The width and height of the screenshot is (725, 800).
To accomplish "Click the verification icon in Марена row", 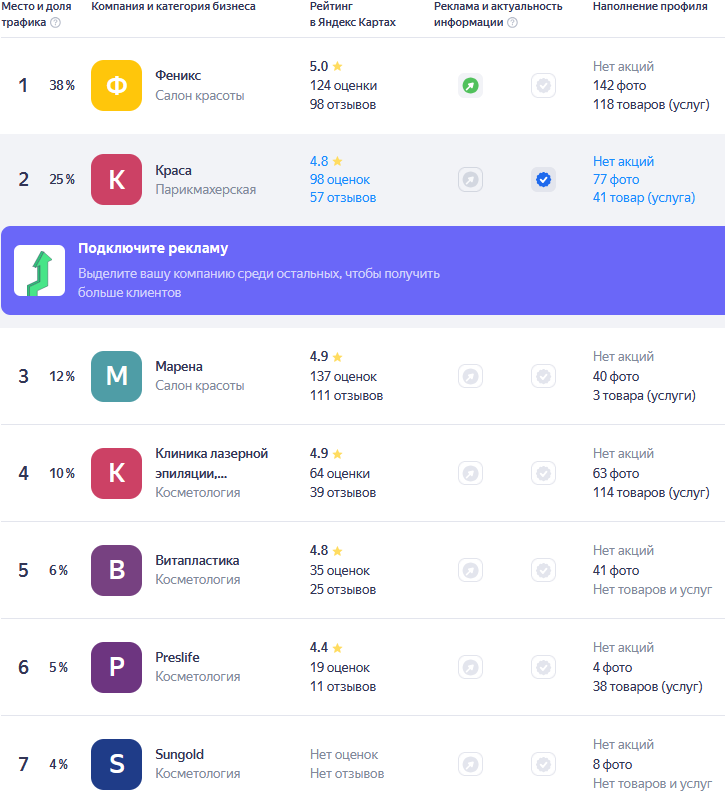I will pyautogui.click(x=543, y=377).
